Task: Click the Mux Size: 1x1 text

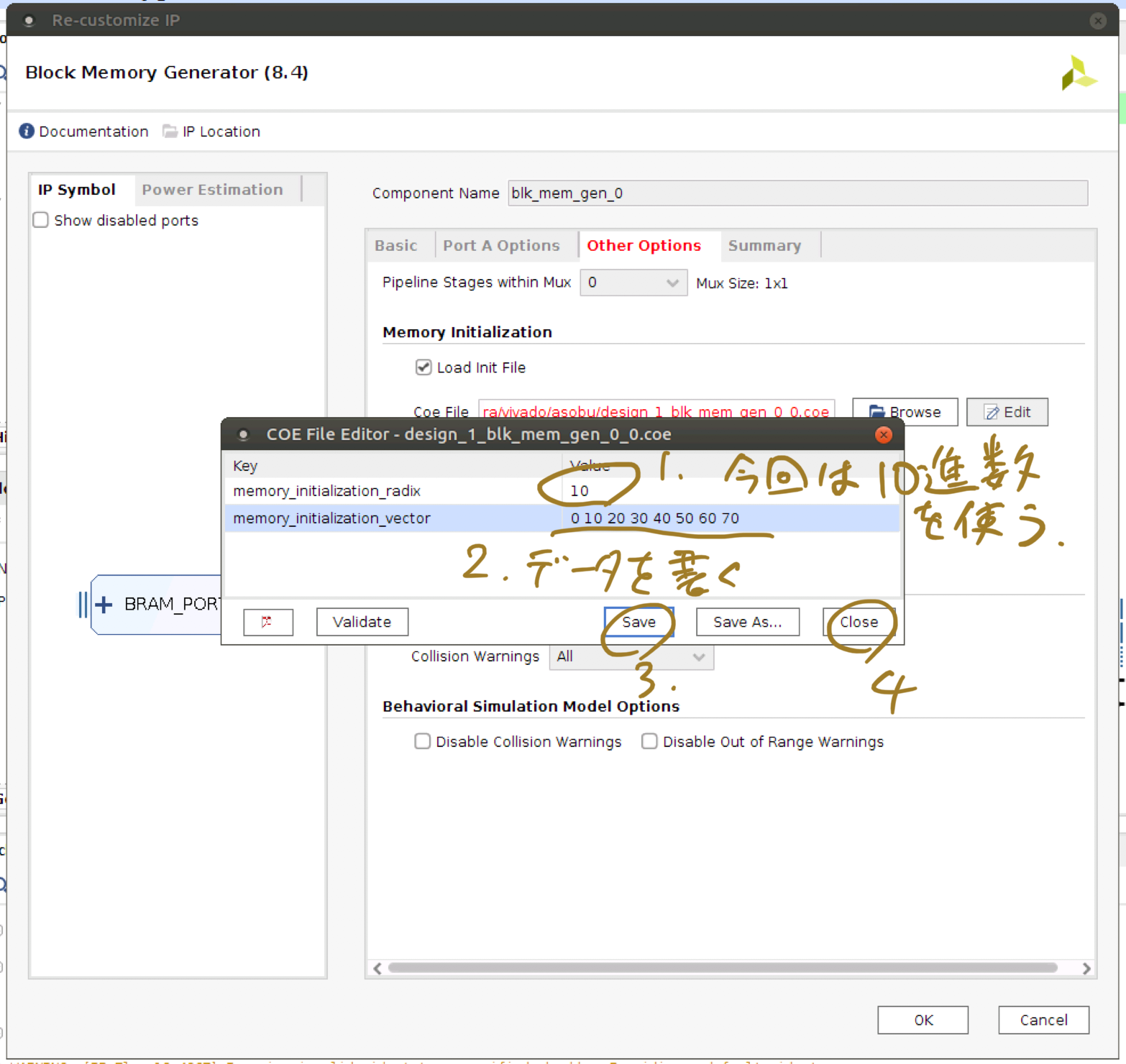Action: click(742, 283)
